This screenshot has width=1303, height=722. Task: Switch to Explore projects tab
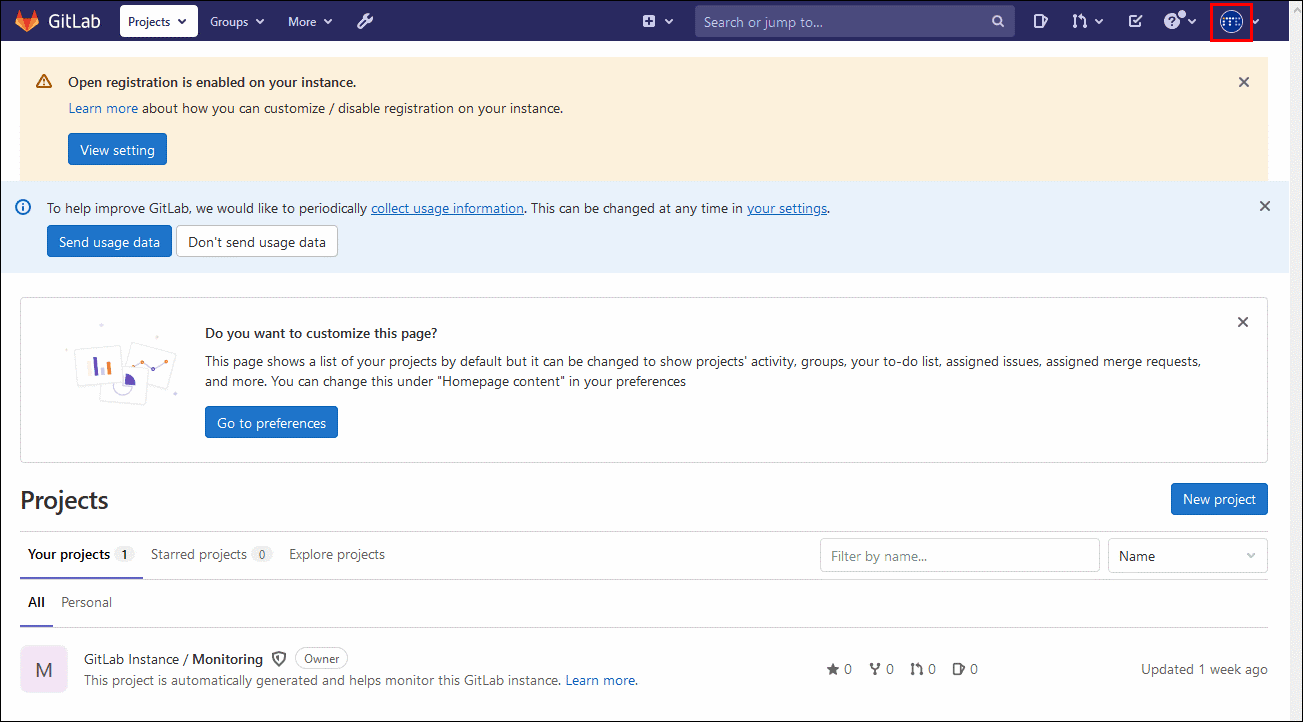(x=337, y=554)
